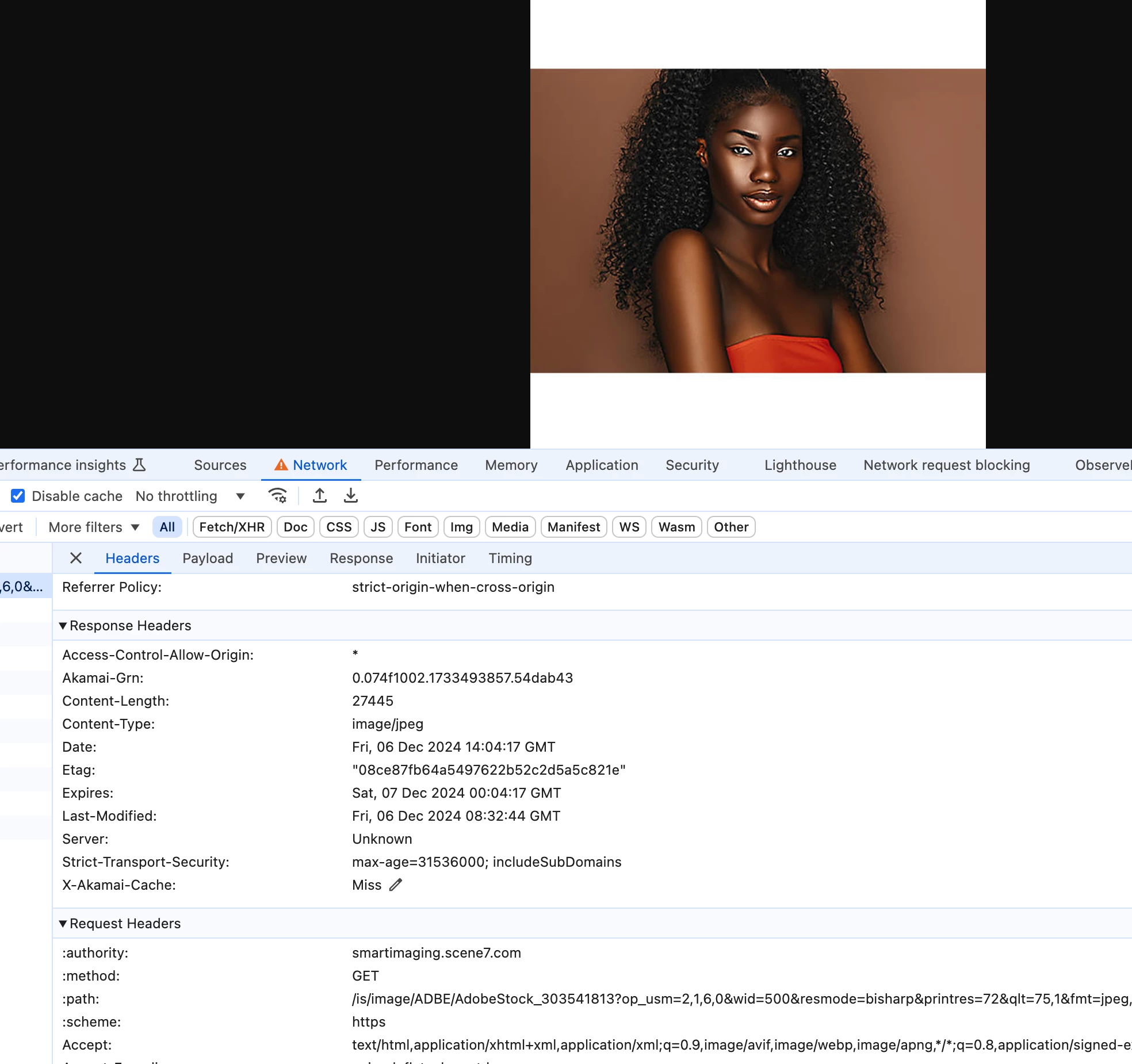Toggle the Img filter chip

point(461,527)
